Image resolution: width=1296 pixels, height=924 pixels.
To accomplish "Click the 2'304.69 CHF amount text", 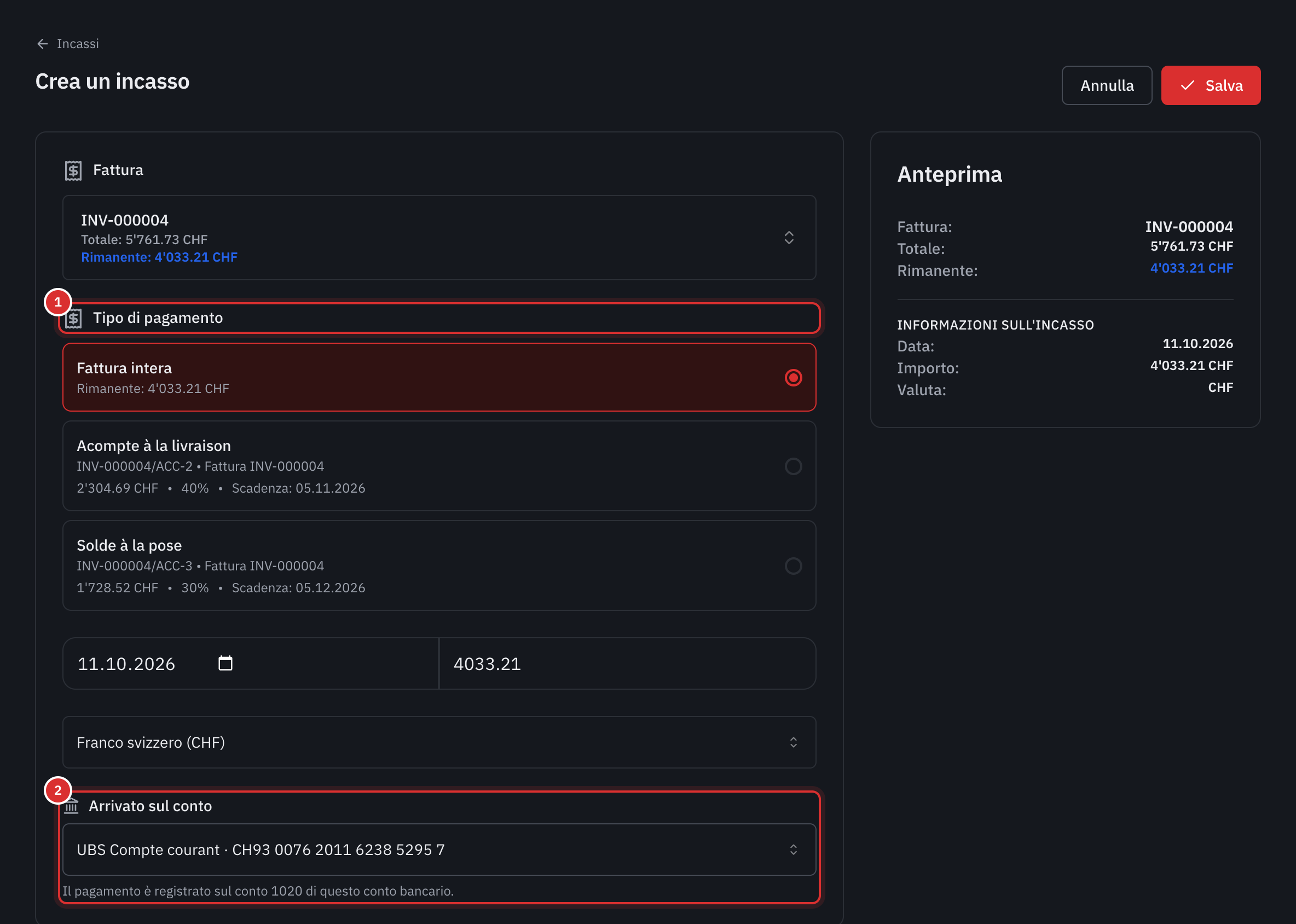I will 118,488.
